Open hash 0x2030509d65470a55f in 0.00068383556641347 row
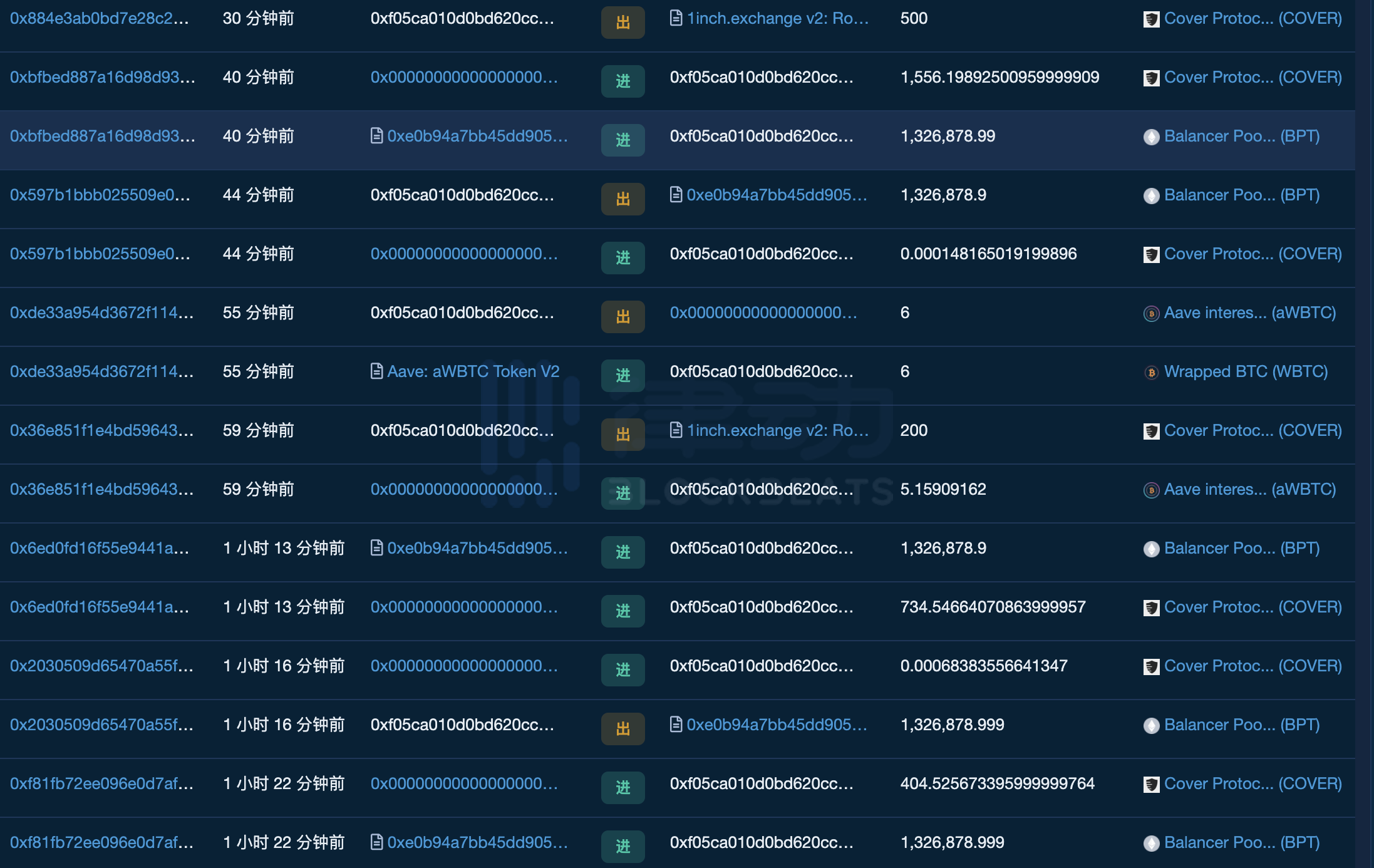The height and width of the screenshot is (868, 1374). 101,666
